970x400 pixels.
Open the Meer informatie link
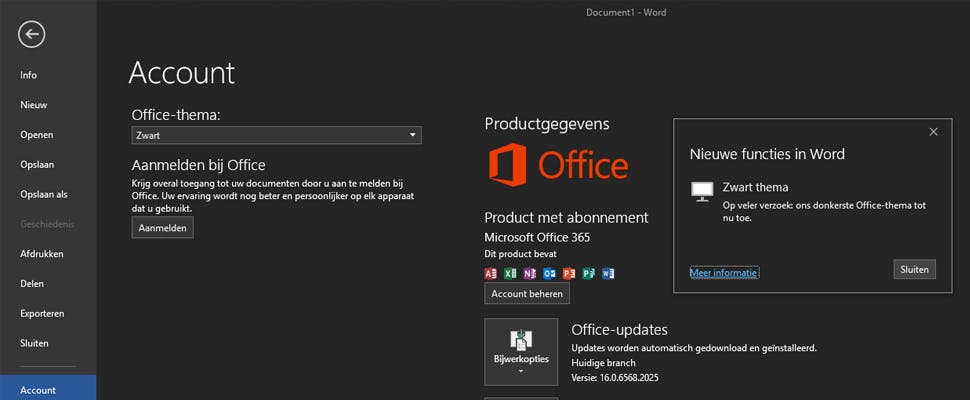click(724, 273)
